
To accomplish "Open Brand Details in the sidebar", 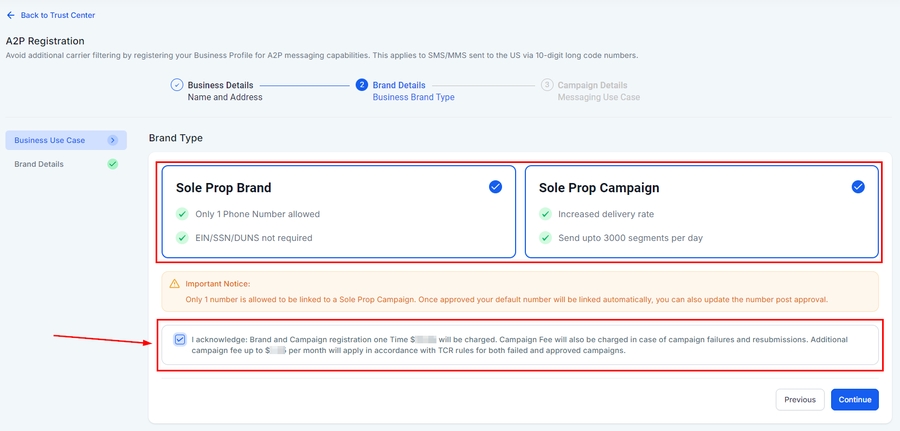I will click(x=39, y=164).
